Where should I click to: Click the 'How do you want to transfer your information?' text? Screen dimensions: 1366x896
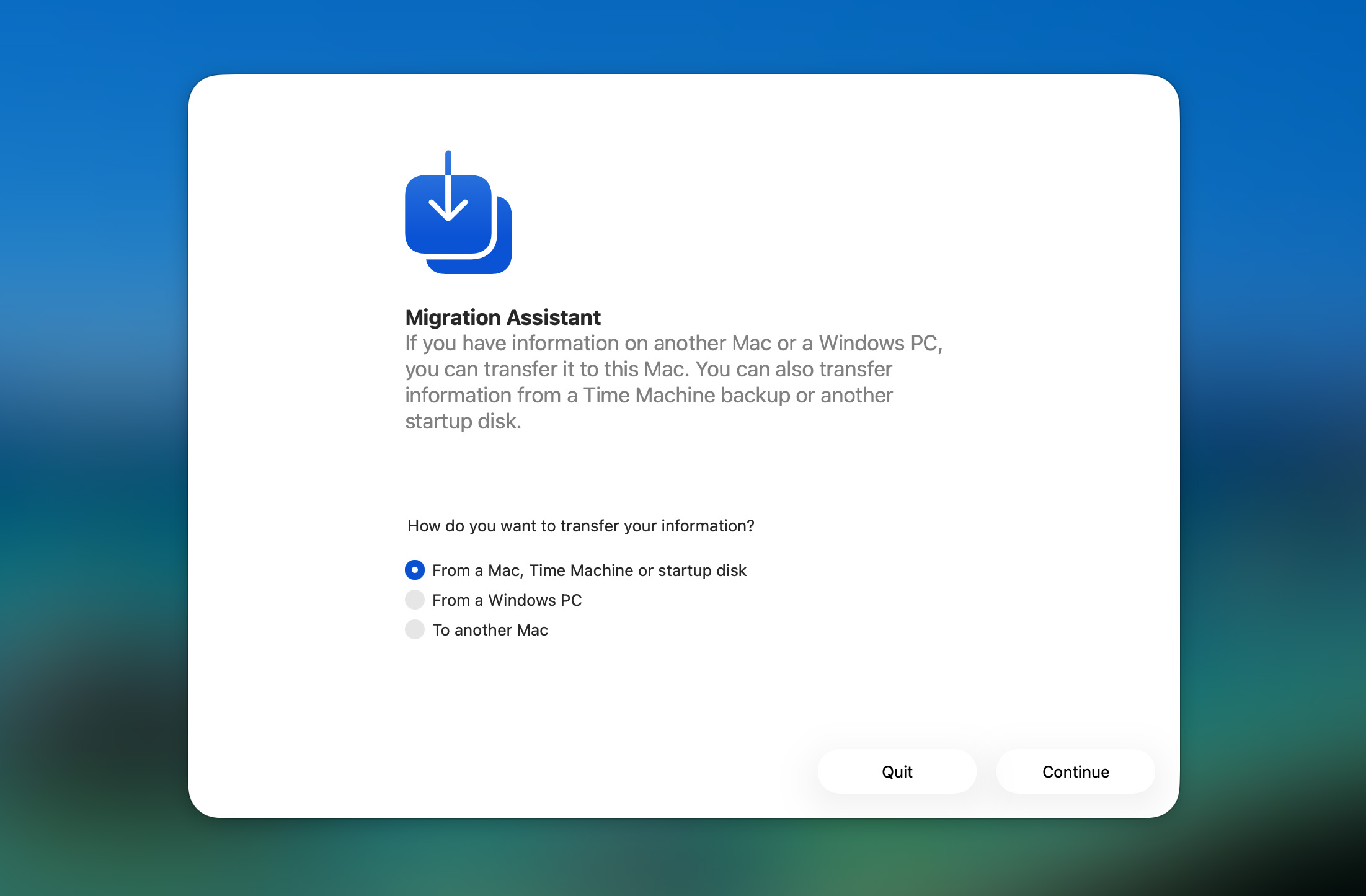580,526
